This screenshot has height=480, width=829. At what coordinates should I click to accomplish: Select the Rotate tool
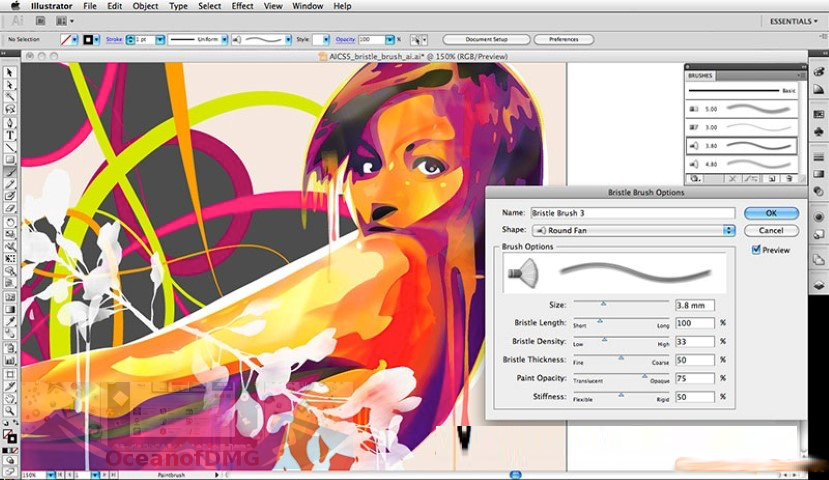10,222
